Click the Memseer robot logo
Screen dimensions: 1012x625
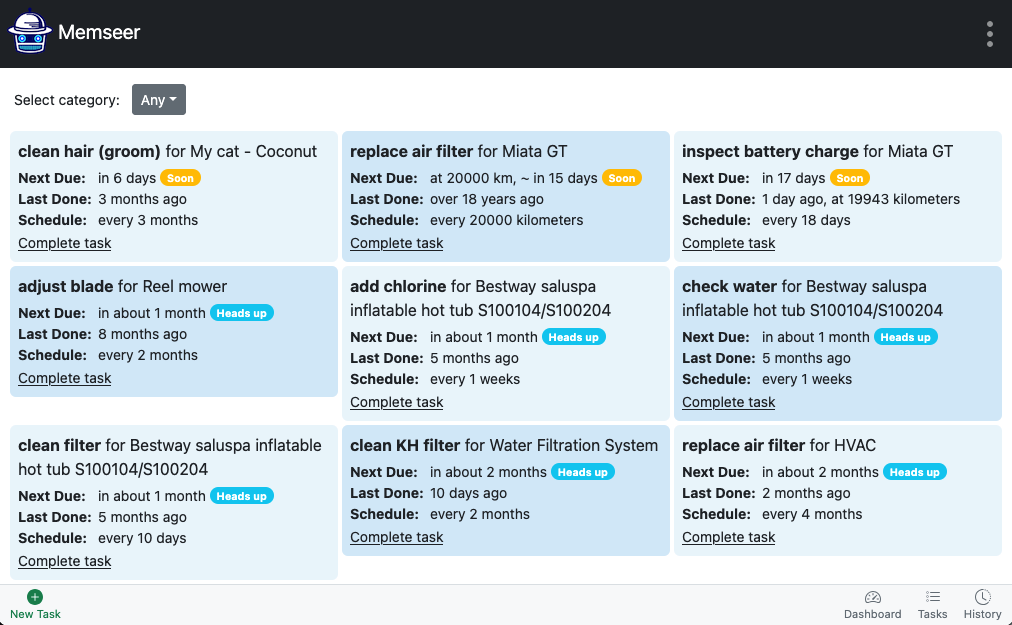30,32
